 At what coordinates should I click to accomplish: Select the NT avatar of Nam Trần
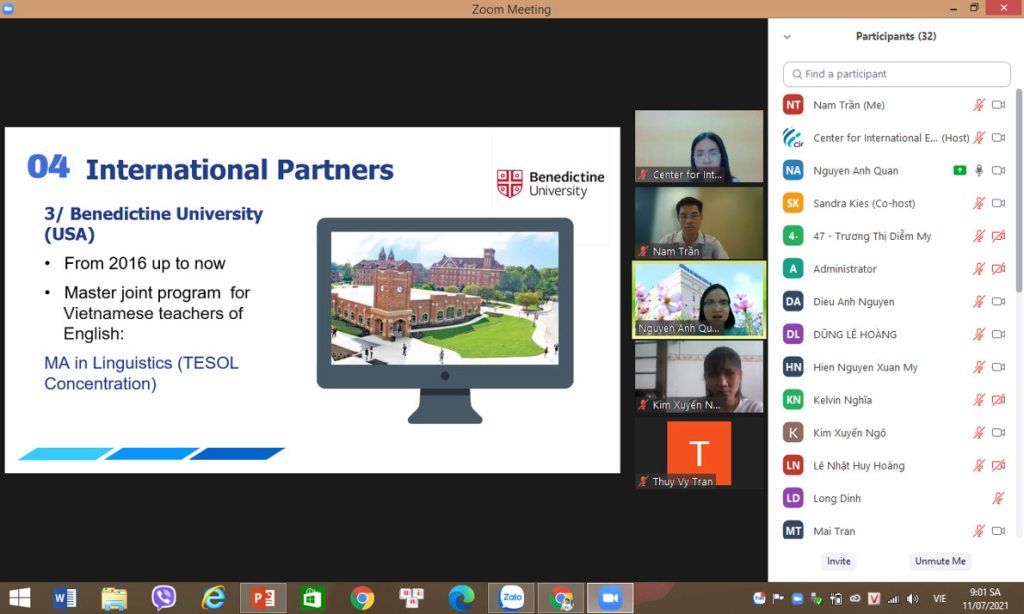793,105
